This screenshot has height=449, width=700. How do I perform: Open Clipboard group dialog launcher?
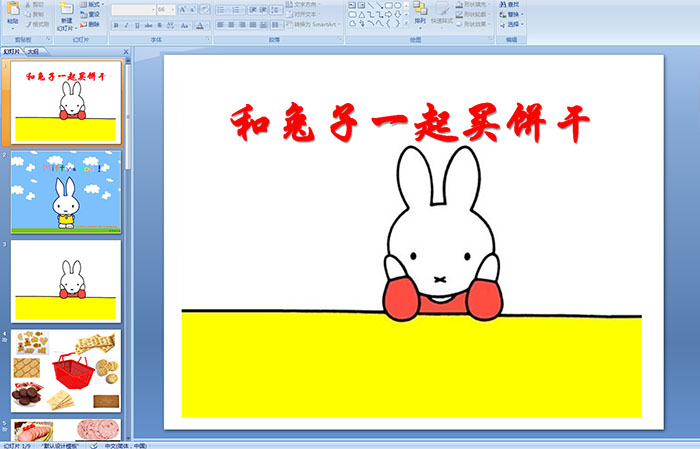(49, 40)
